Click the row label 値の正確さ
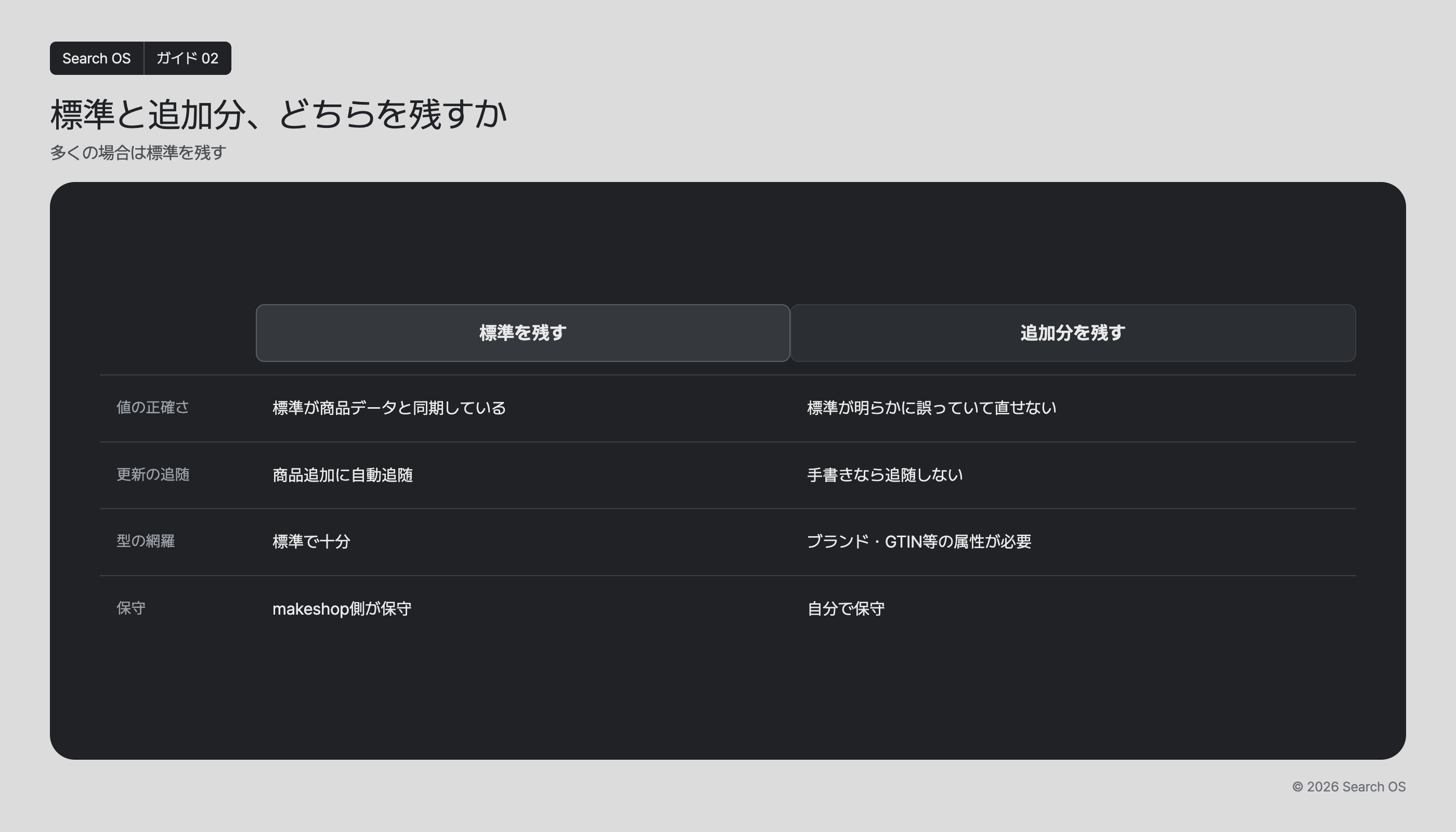1456x832 pixels. coord(152,408)
